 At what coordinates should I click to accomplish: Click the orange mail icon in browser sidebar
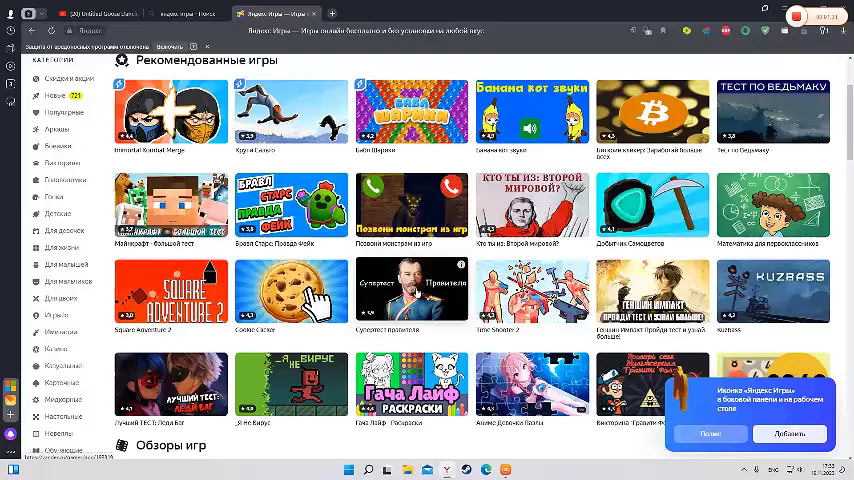pos(10,400)
